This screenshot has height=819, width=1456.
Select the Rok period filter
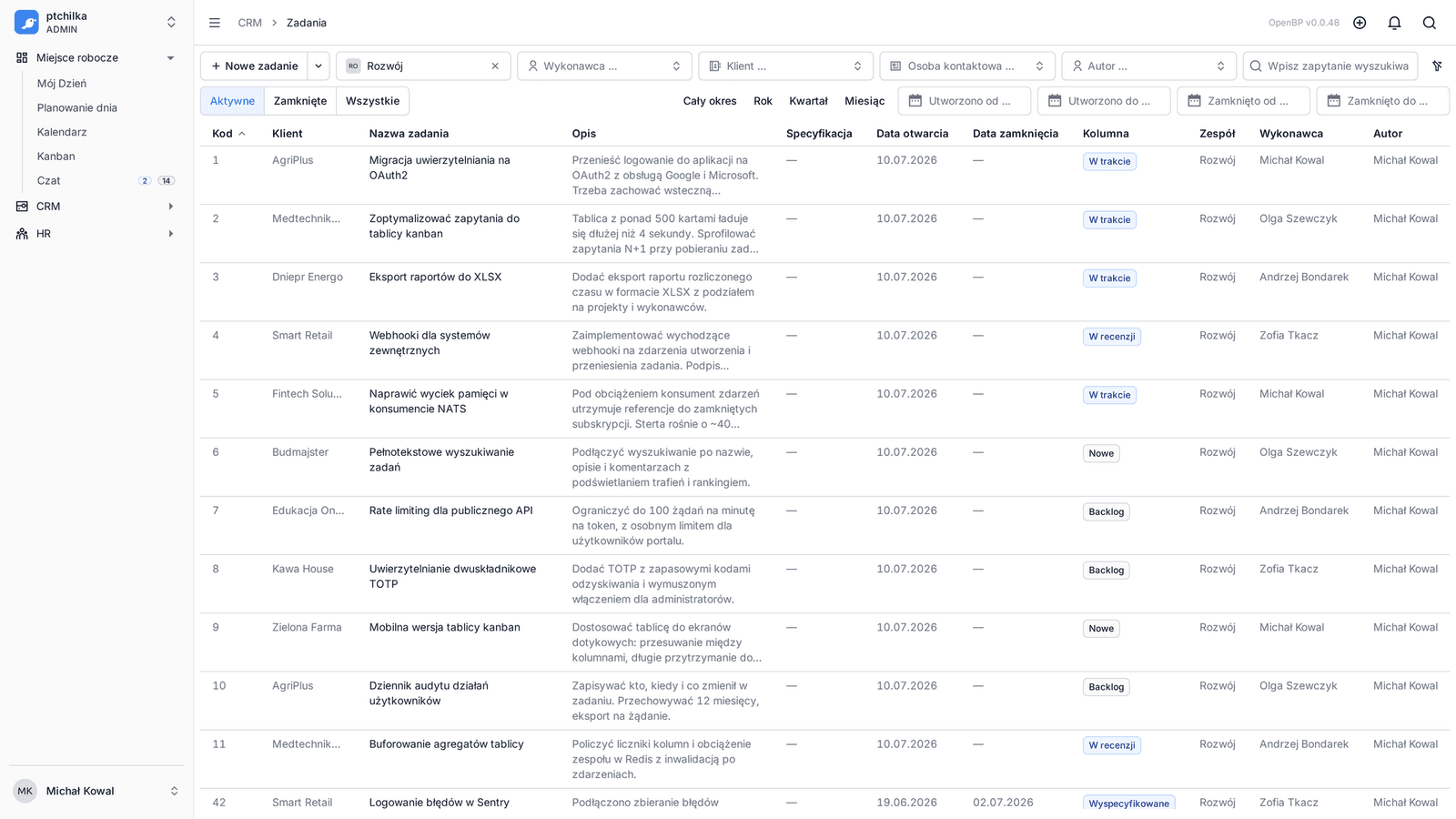(763, 101)
